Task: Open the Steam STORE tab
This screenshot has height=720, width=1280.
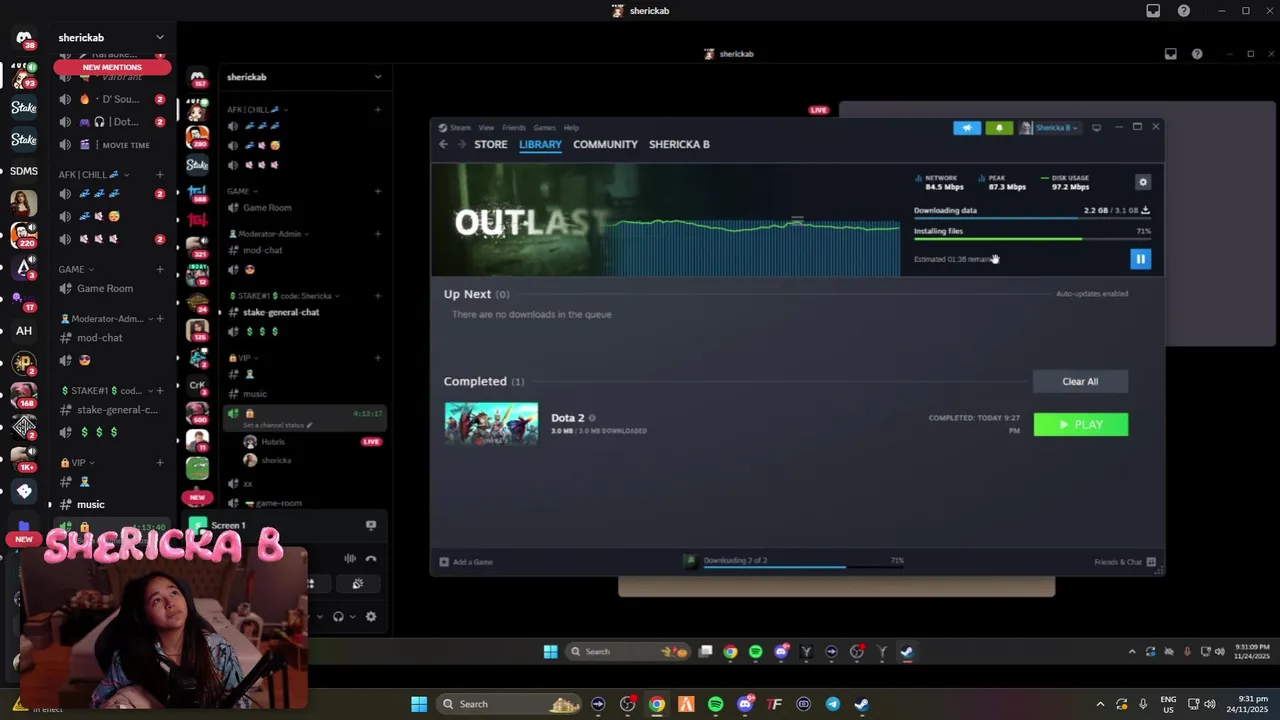Action: tap(491, 144)
